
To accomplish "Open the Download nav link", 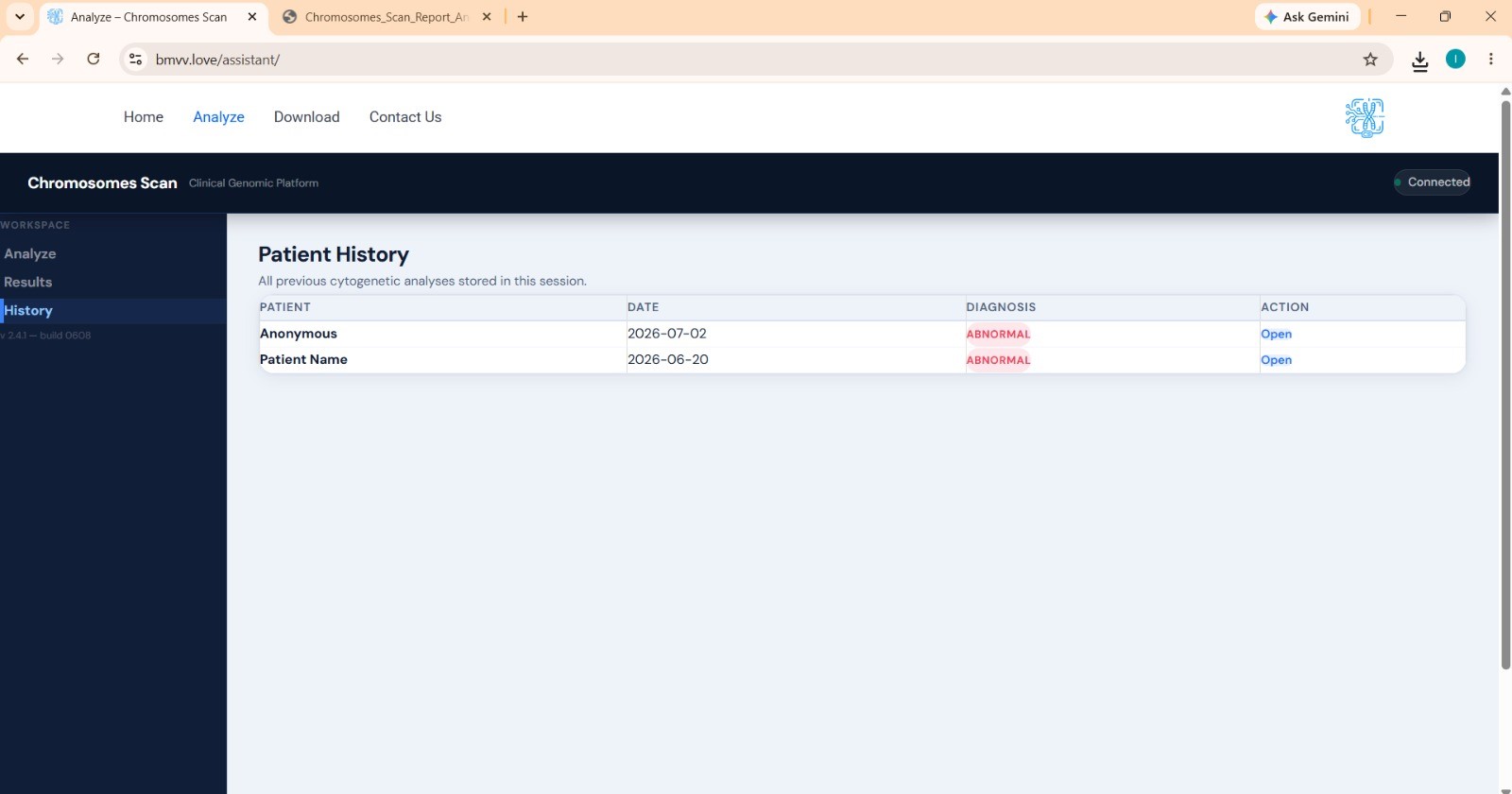I will coord(307,117).
